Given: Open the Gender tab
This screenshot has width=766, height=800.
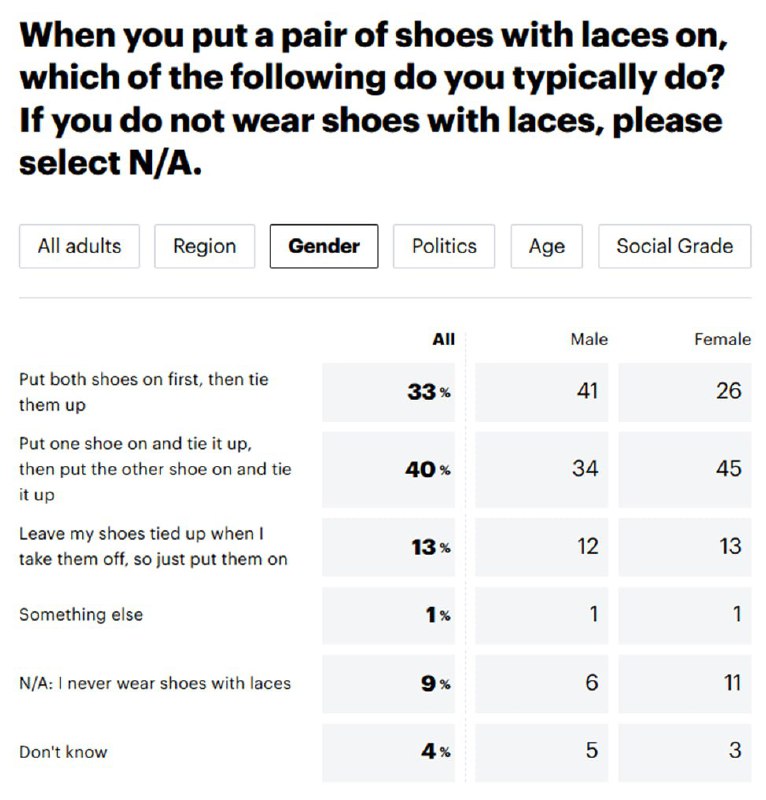Looking at the screenshot, I should [324, 246].
